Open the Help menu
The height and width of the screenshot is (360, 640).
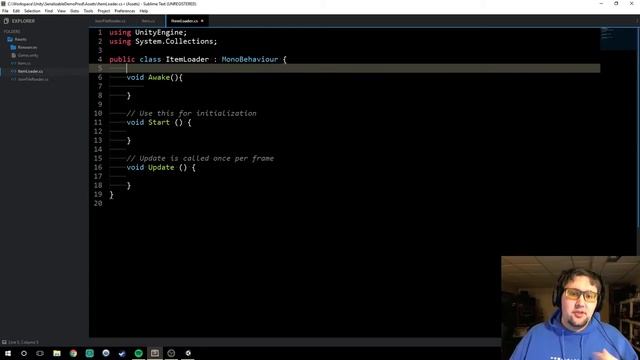(x=144, y=11)
